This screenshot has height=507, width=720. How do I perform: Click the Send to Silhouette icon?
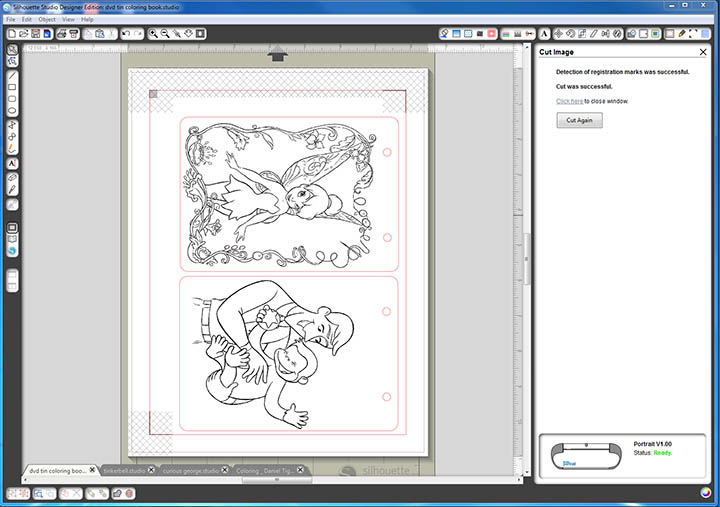(73, 34)
